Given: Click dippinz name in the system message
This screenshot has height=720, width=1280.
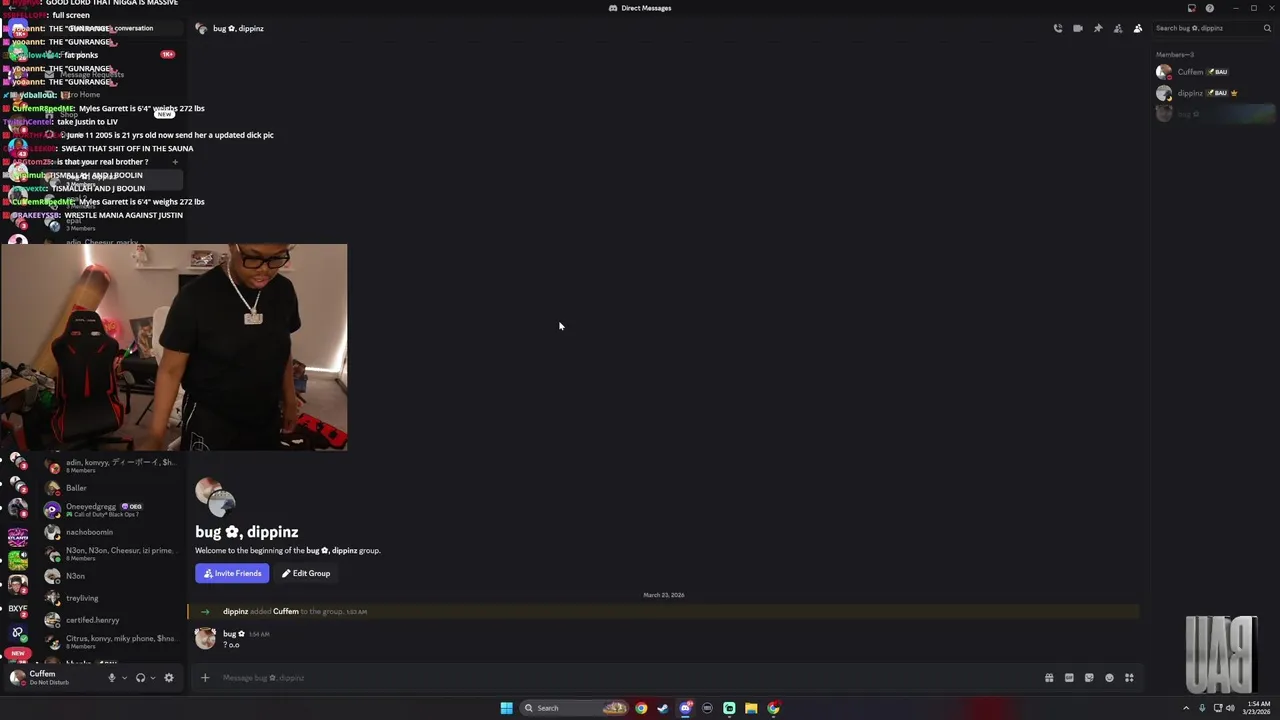Looking at the screenshot, I should (x=235, y=611).
